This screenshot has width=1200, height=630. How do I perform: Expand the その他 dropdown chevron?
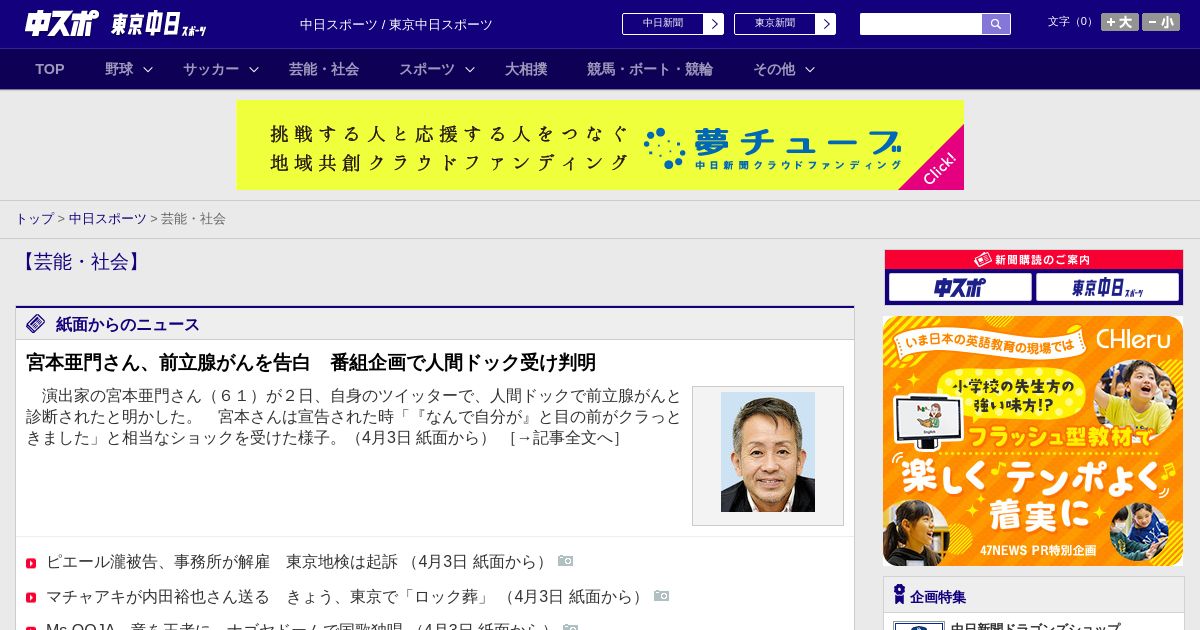tap(810, 69)
